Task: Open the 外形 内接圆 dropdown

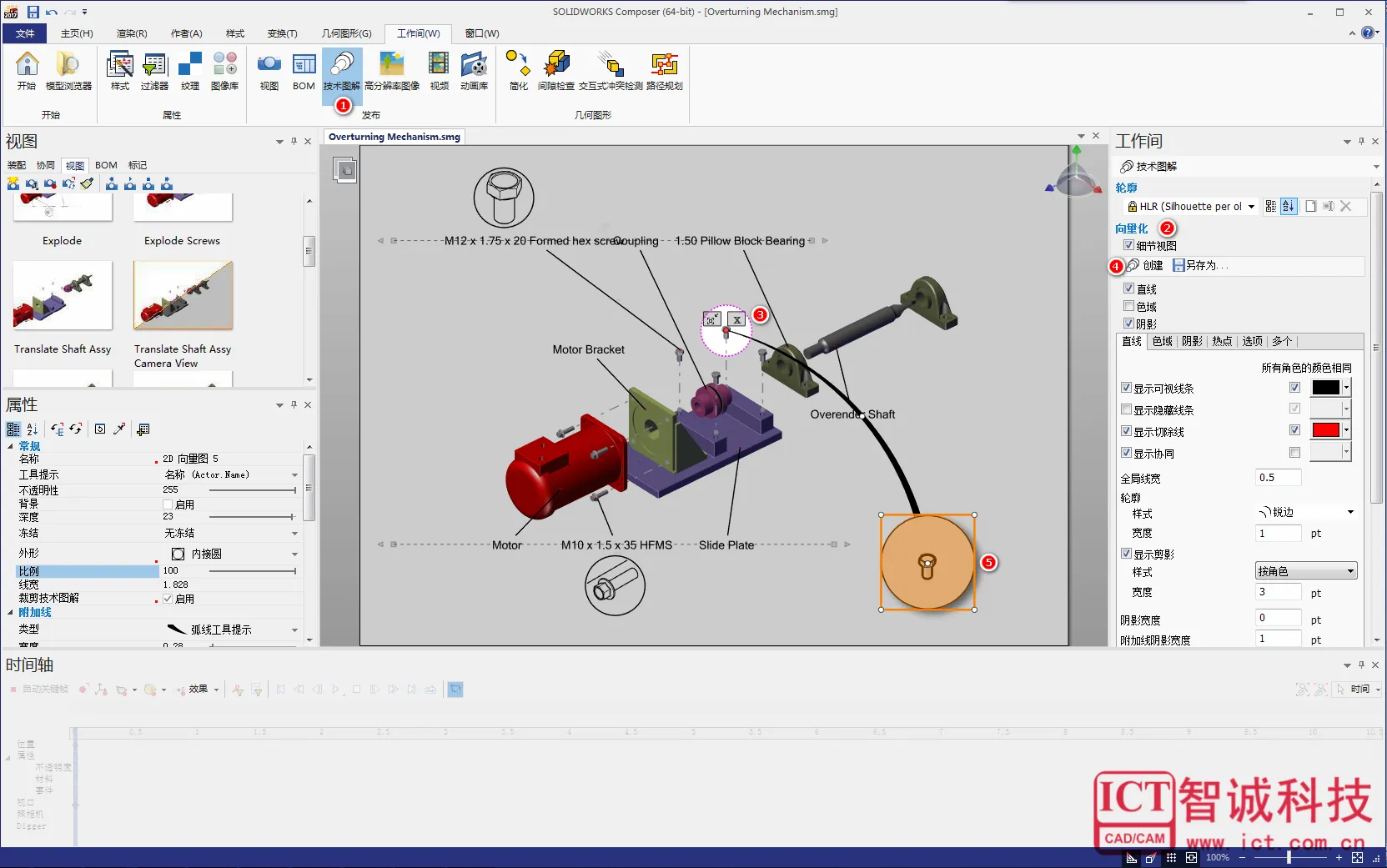Action: click(294, 554)
